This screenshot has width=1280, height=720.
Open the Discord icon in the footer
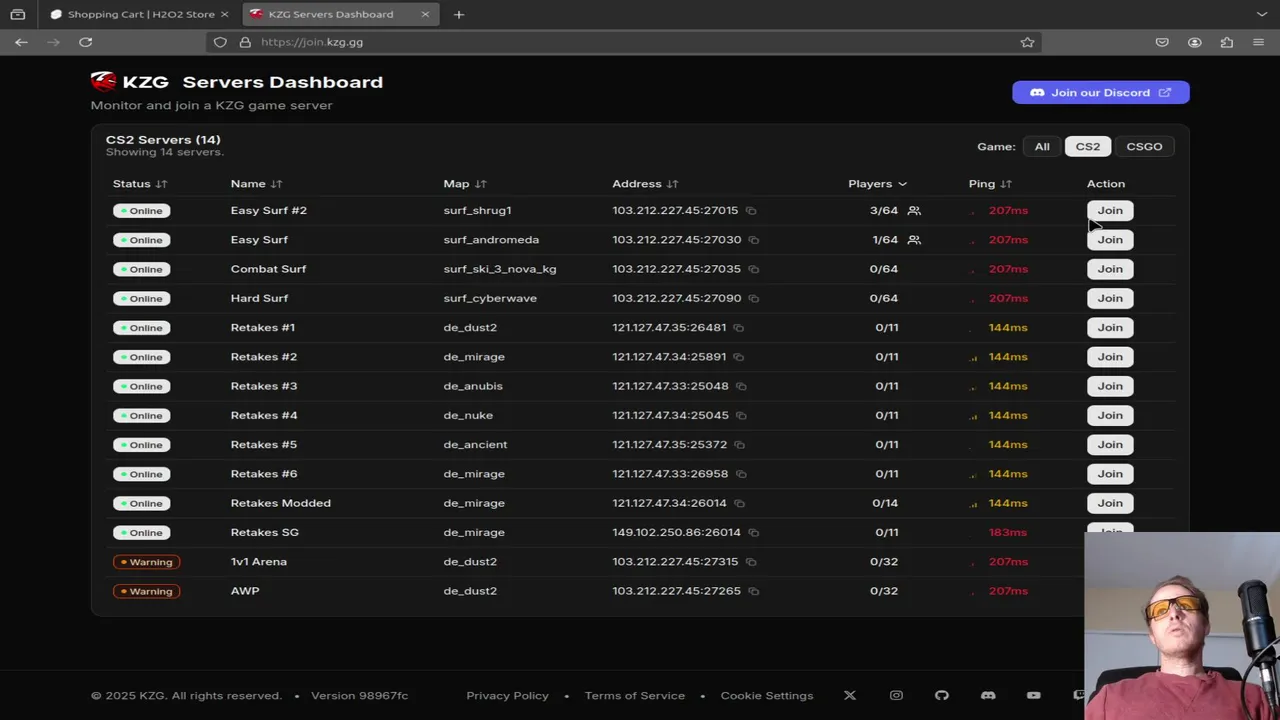pos(988,696)
